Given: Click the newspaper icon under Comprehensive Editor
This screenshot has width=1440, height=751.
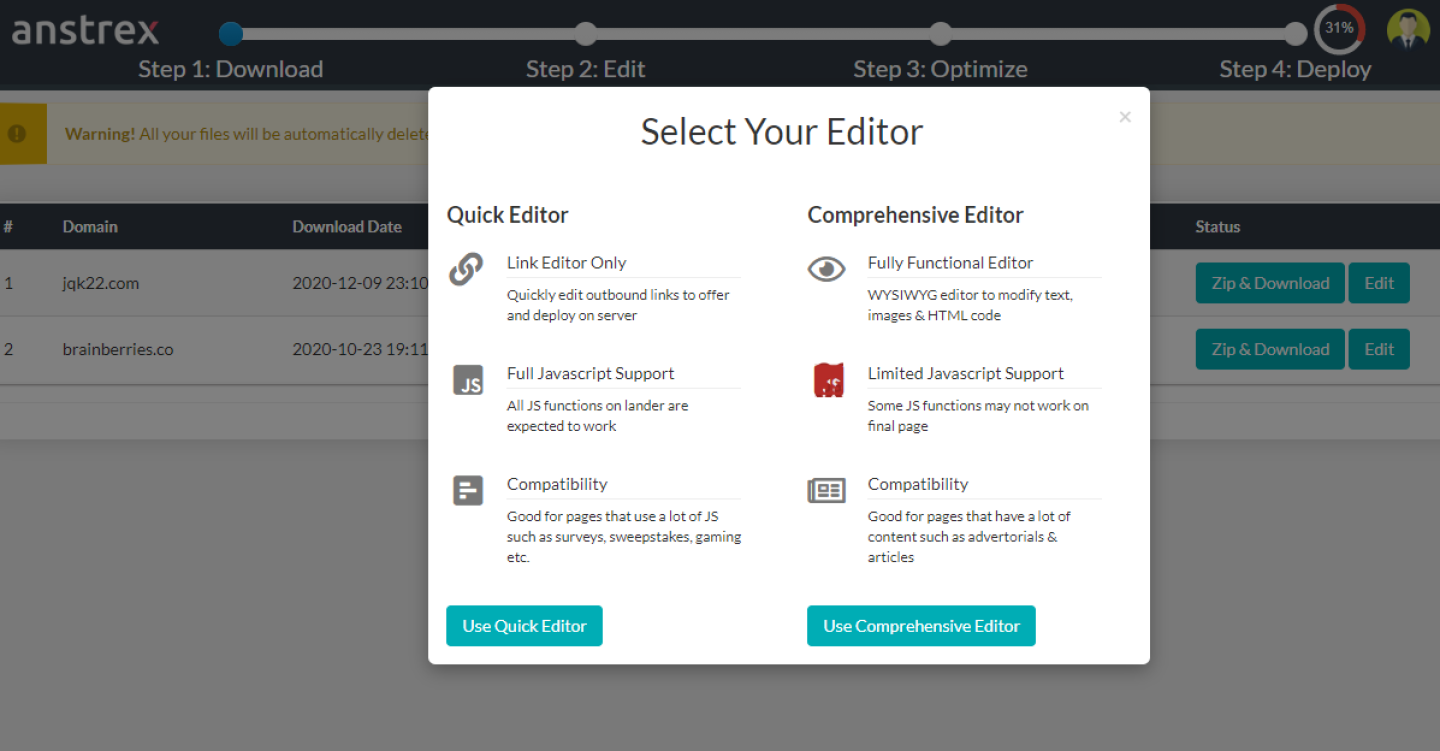Looking at the screenshot, I should coord(826,490).
